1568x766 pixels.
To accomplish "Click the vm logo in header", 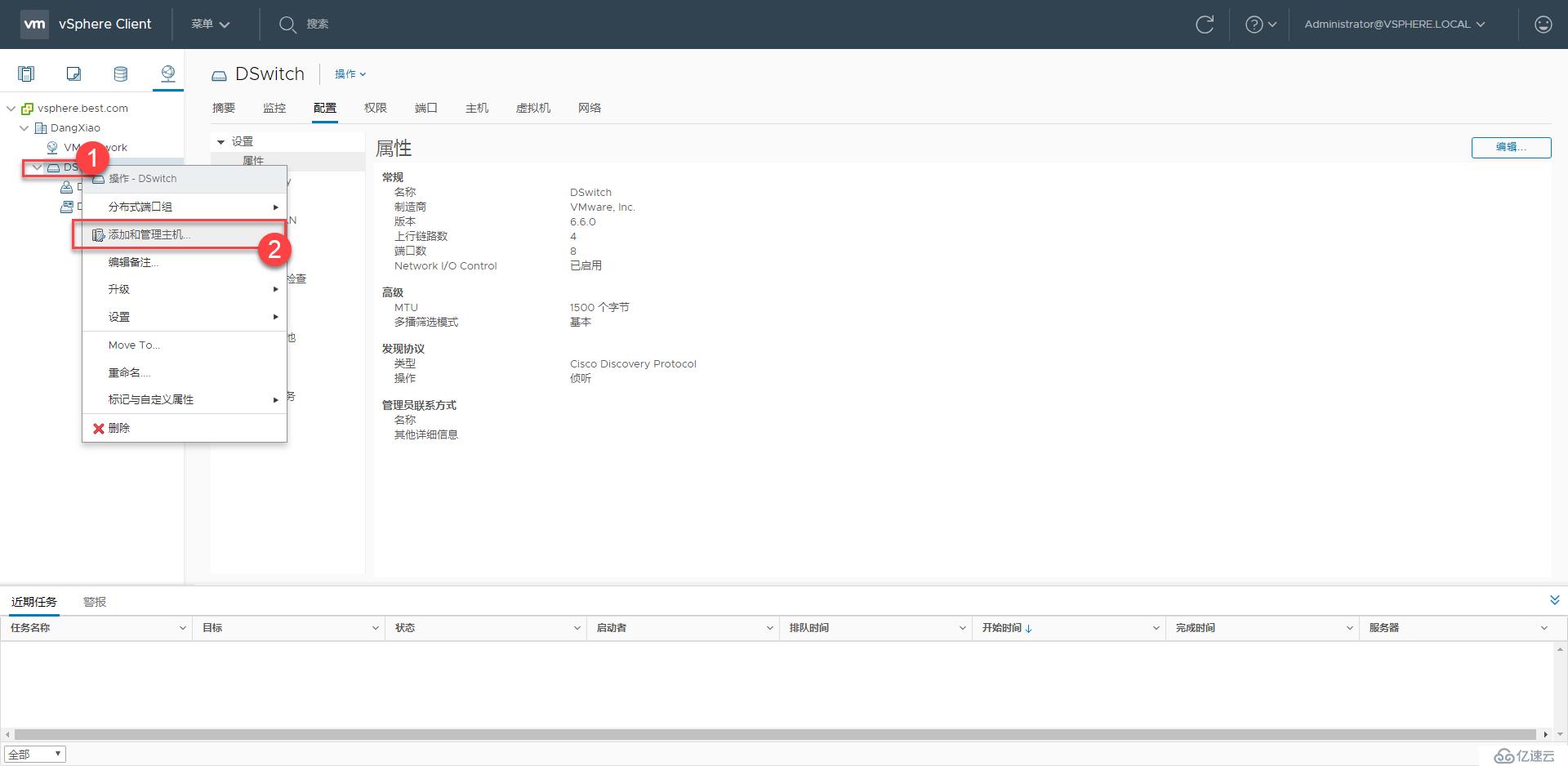I will pos(34,24).
